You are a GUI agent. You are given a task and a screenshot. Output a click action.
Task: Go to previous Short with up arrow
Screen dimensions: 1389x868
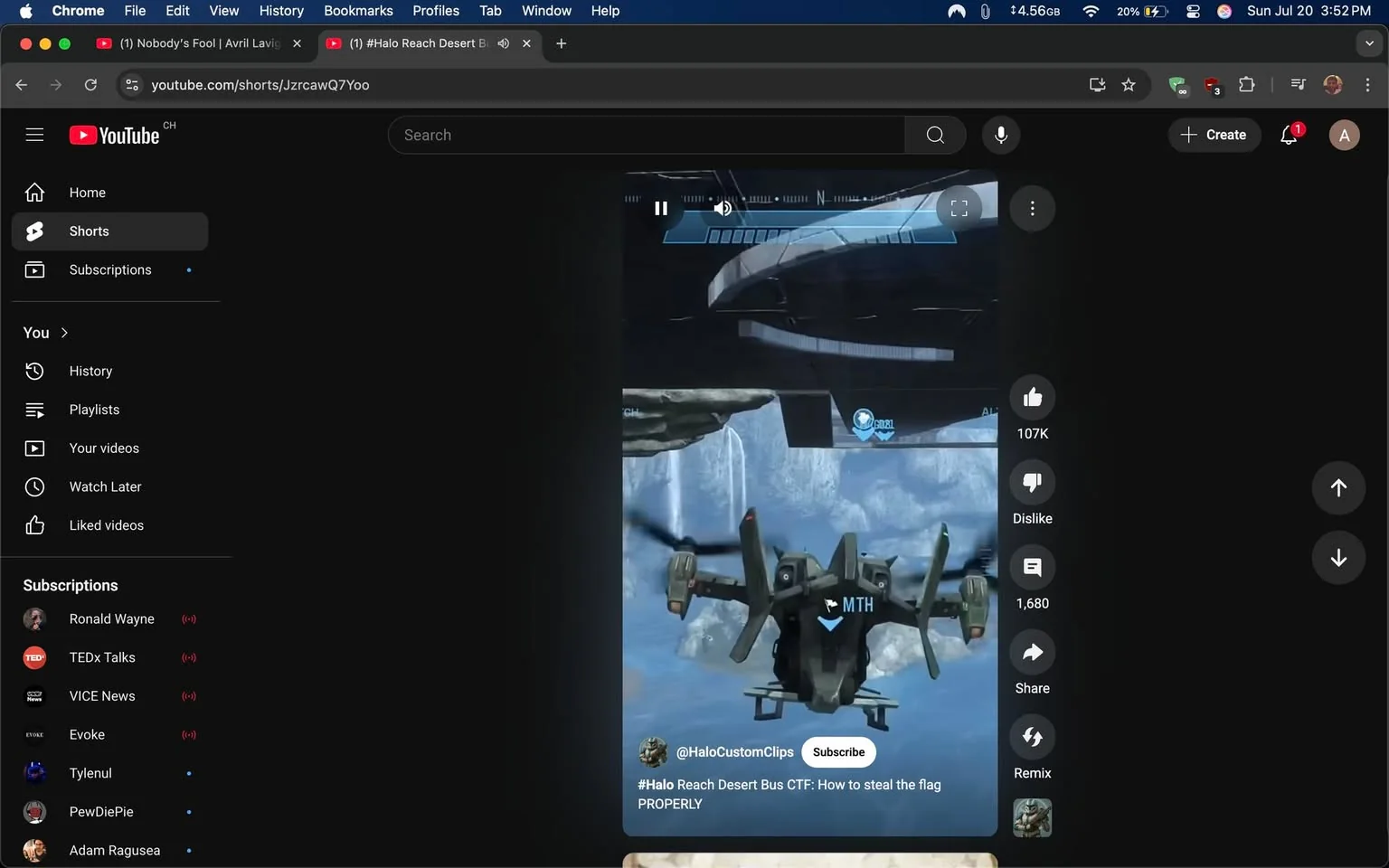[1338, 487]
